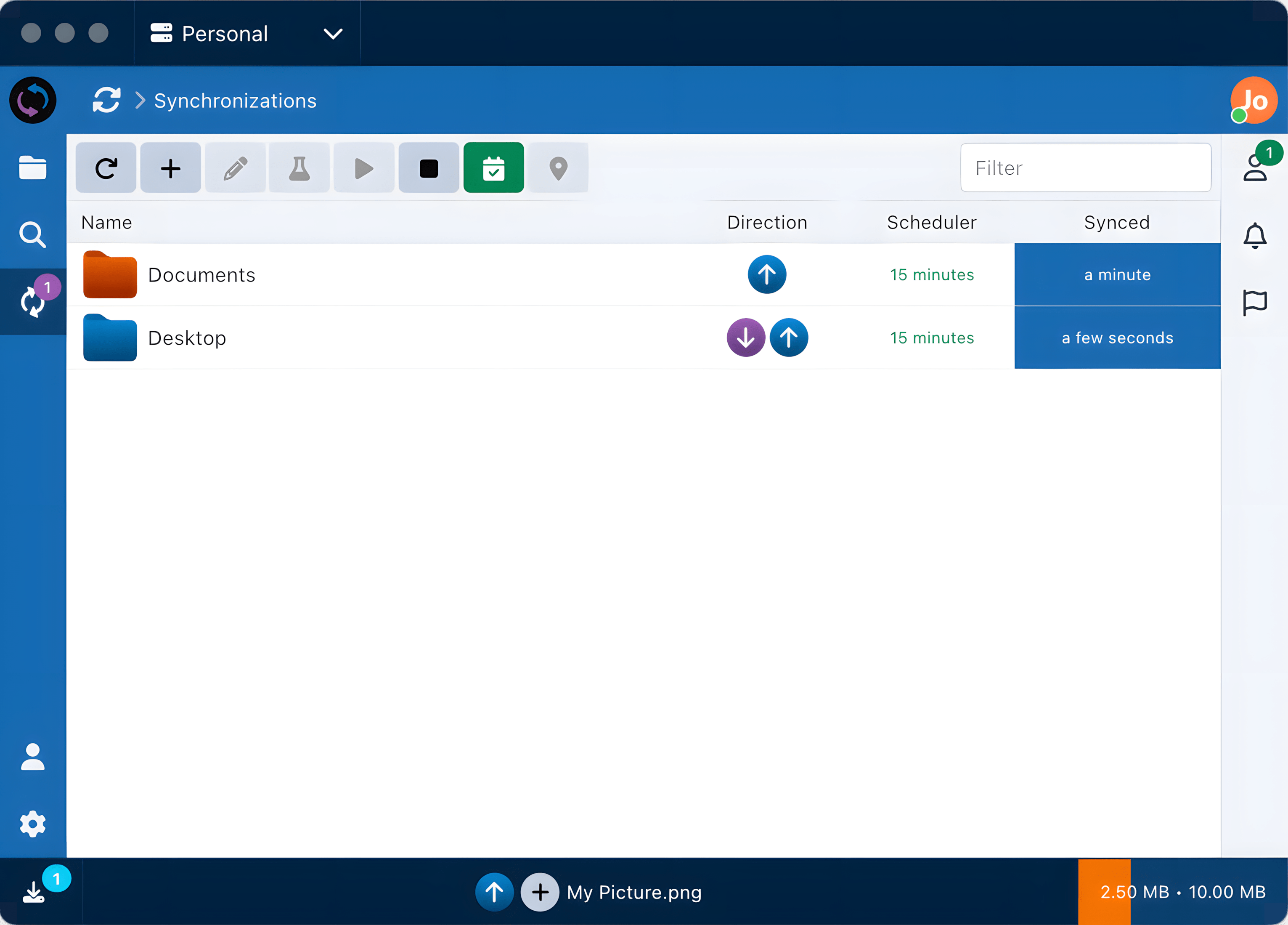Click the refresh synchronizations toolbar button
This screenshot has width=1288, height=925.
tap(106, 168)
